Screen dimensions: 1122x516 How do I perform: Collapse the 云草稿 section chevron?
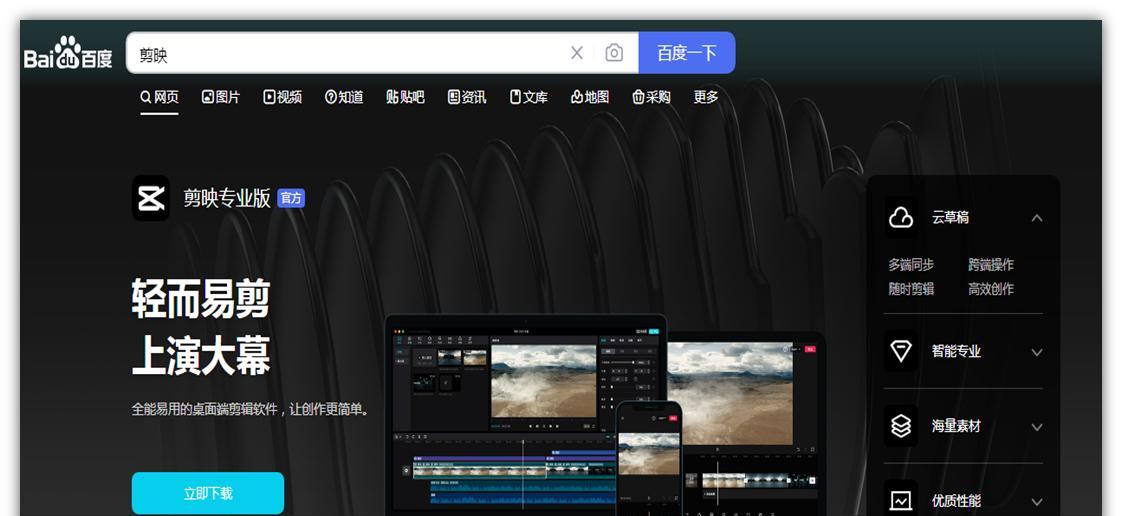(x=1037, y=218)
